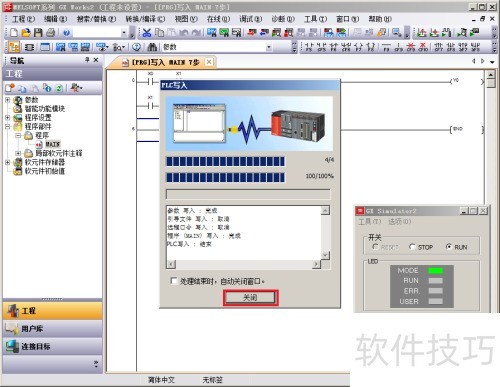
Task: Open the 选项 menu in GX Simulator2
Action: [399, 221]
